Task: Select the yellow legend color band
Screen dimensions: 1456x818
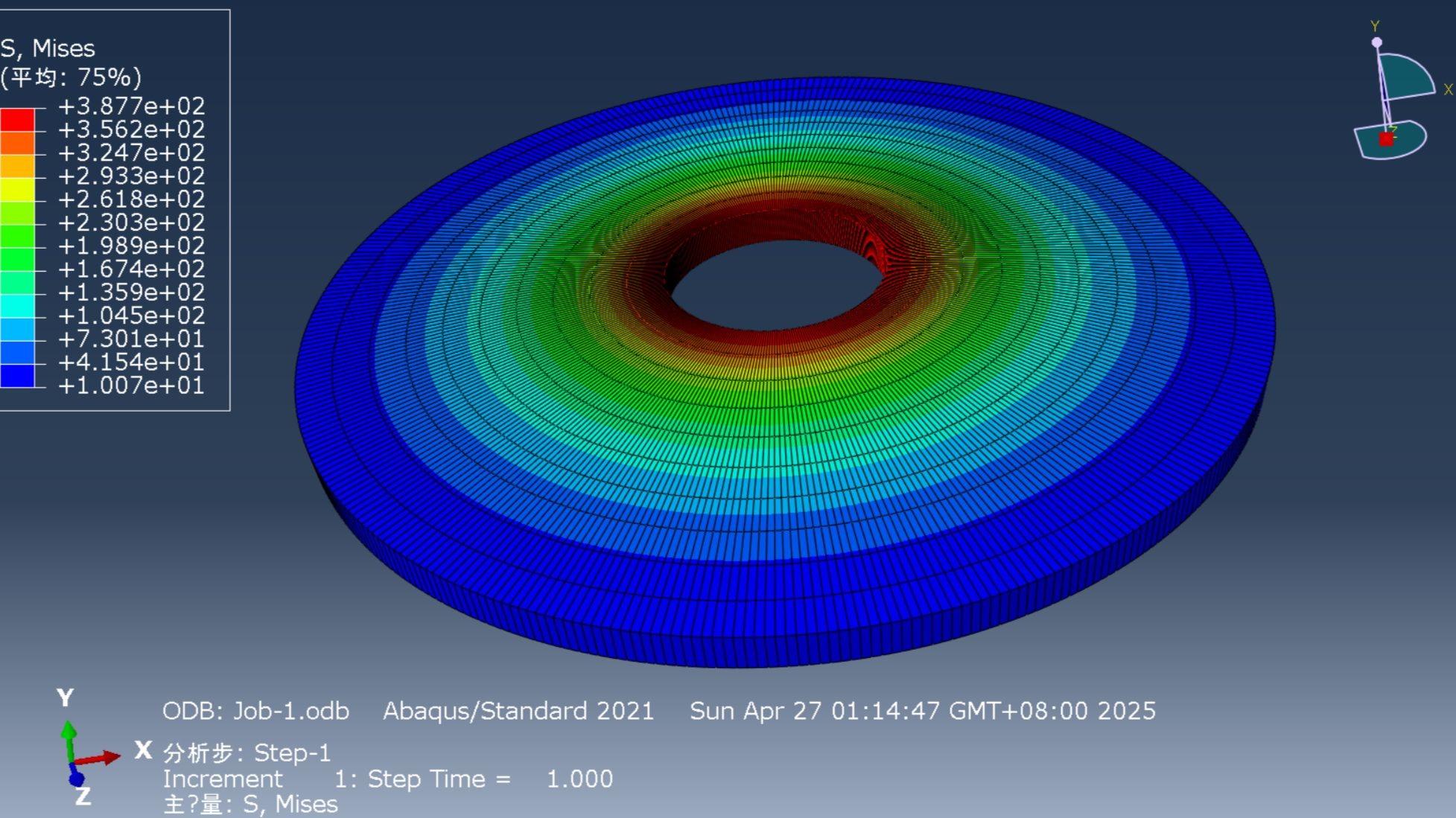Action: (17, 189)
